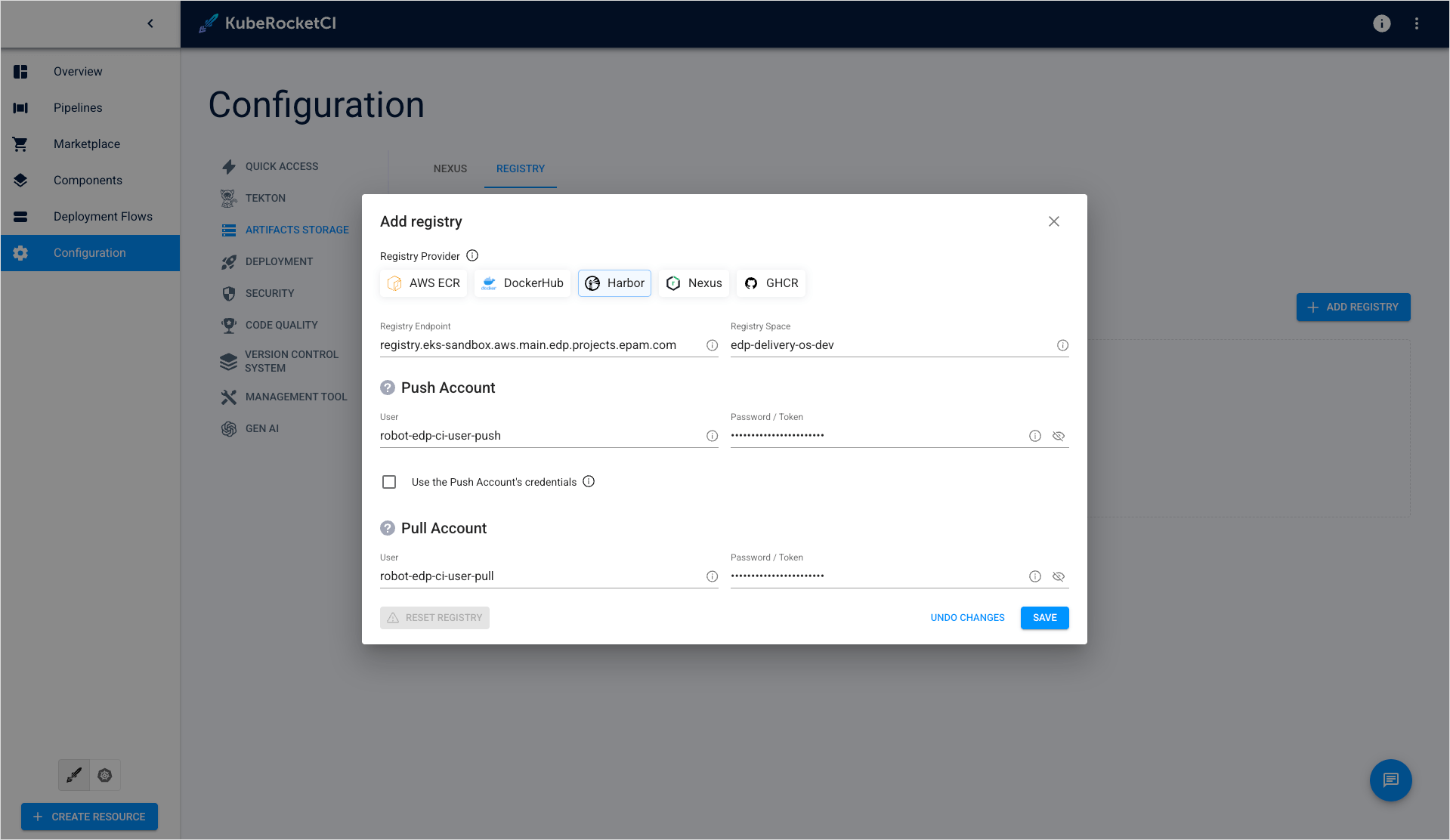Open Code Quality section
The image size is (1450, 840).
pyautogui.click(x=269, y=325)
